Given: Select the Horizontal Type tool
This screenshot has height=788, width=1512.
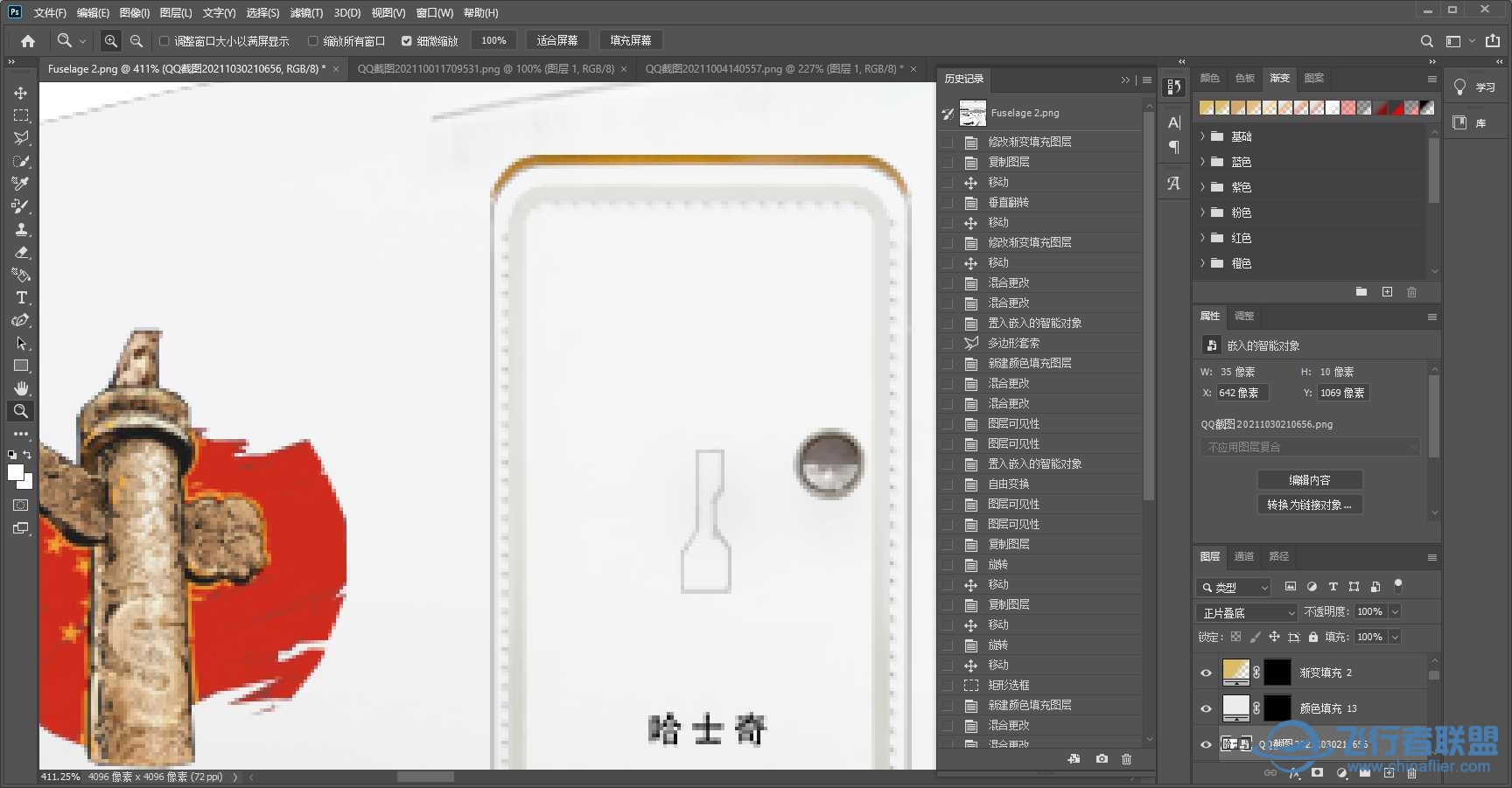Looking at the screenshot, I should click(x=20, y=297).
